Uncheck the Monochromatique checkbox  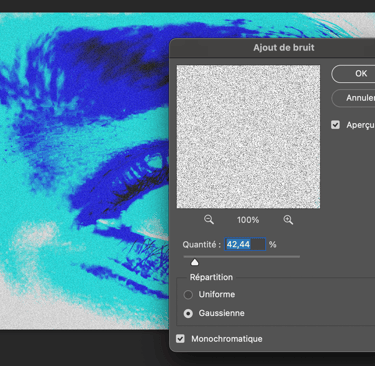[x=180, y=339]
